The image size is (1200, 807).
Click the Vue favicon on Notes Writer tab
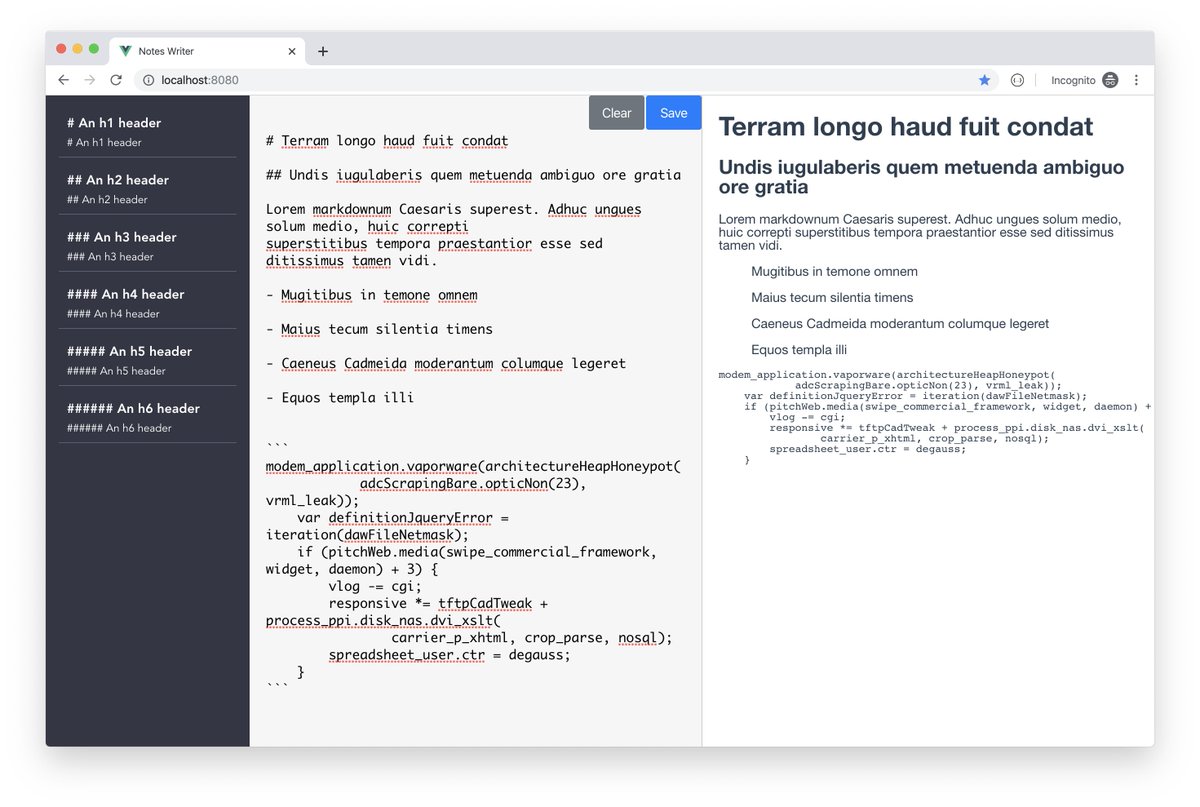point(125,51)
